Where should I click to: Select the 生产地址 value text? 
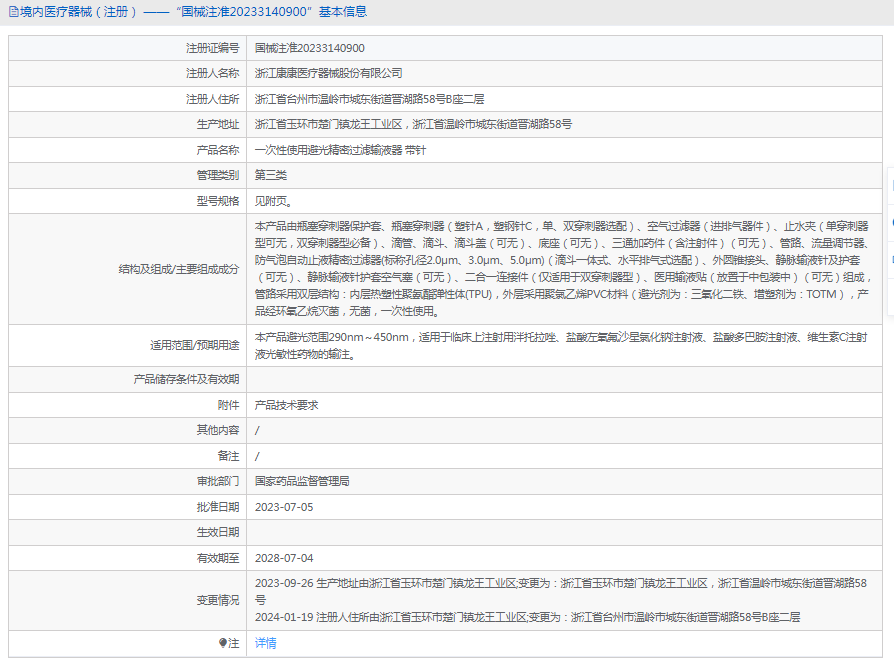[x=413, y=124]
